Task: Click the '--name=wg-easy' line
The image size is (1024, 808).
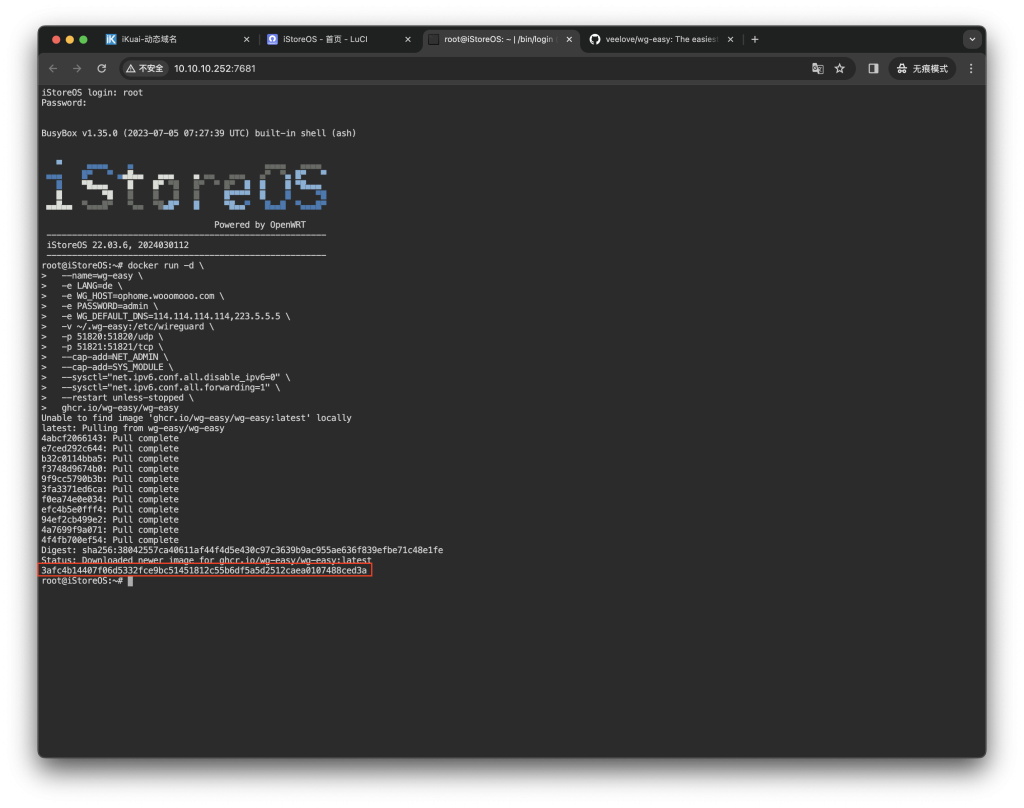Action: [92, 276]
